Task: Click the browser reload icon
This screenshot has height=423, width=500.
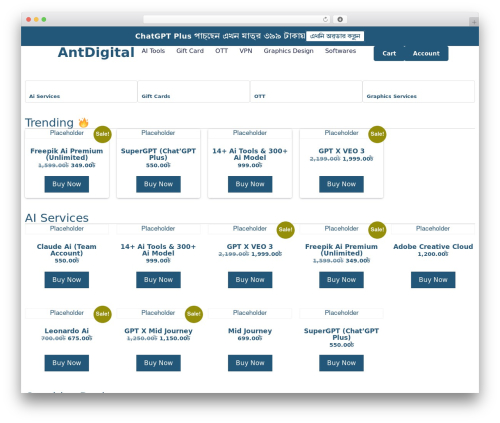Action: [x=325, y=19]
